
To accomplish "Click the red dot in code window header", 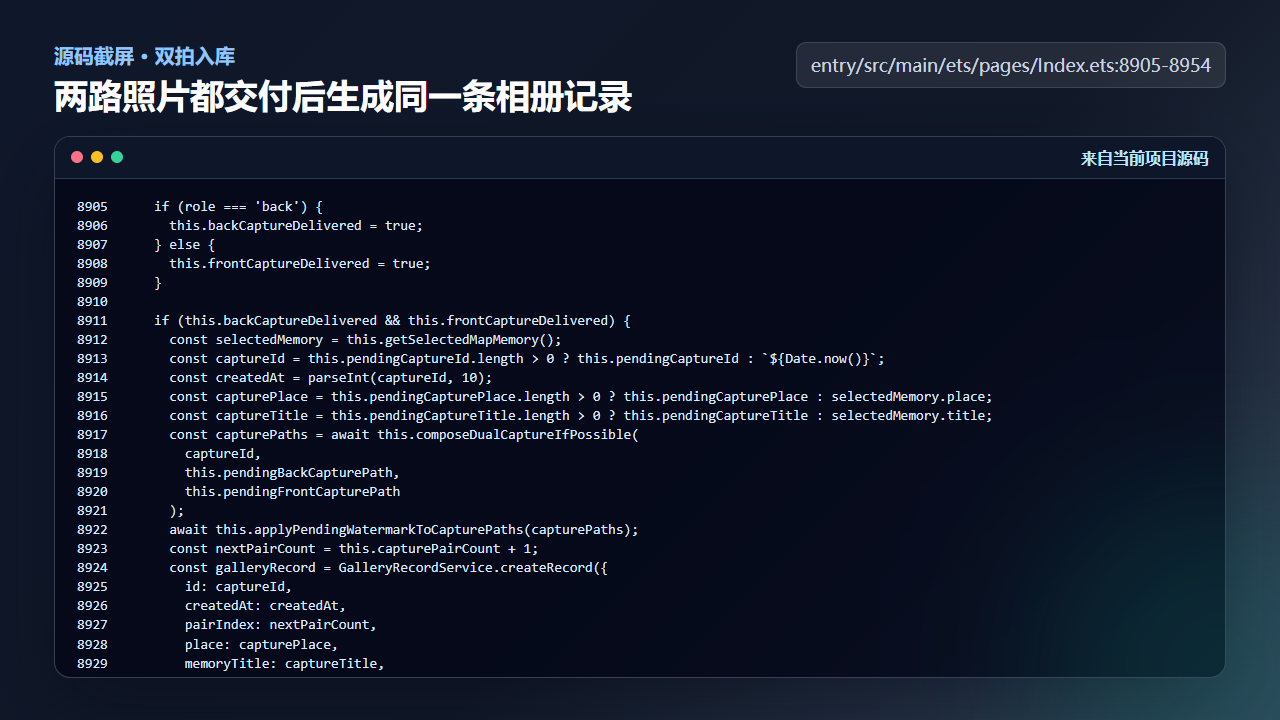I will coord(77,157).
